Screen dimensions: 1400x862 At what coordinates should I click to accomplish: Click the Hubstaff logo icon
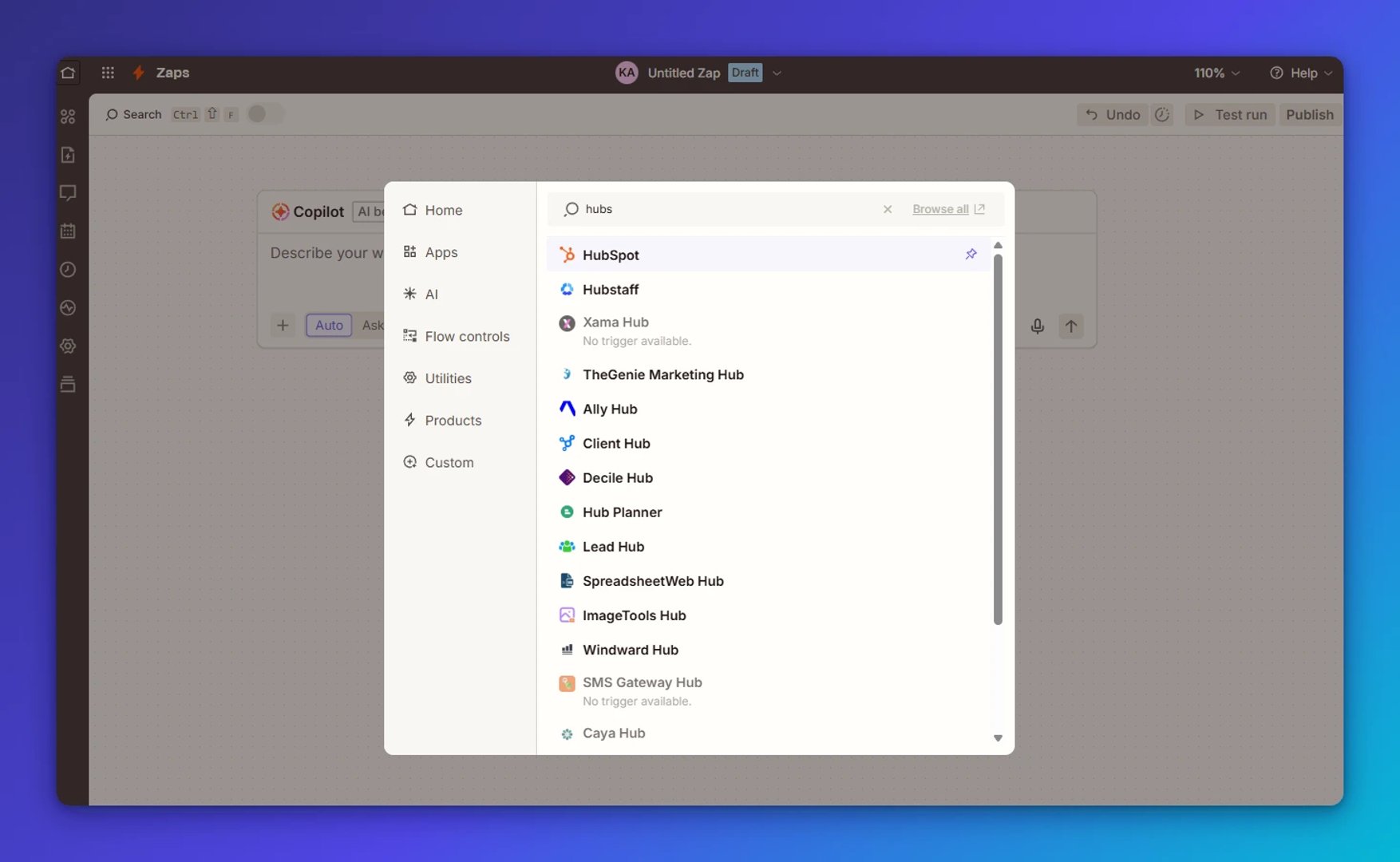point(567,289)
